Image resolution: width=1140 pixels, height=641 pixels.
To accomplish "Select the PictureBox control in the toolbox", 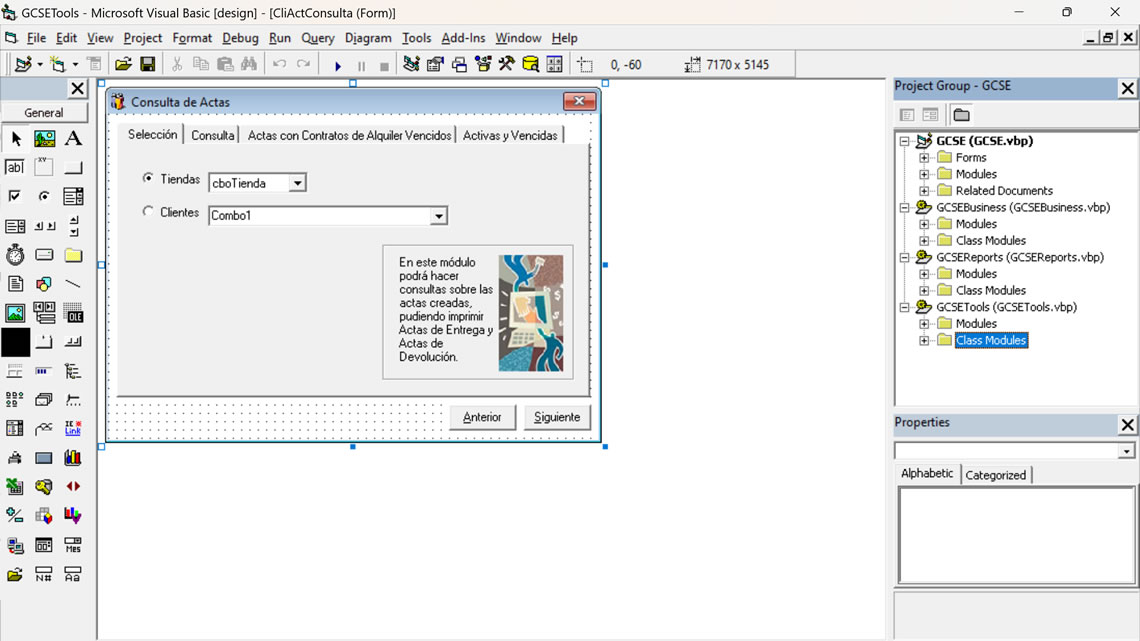I will pos(44,138).
